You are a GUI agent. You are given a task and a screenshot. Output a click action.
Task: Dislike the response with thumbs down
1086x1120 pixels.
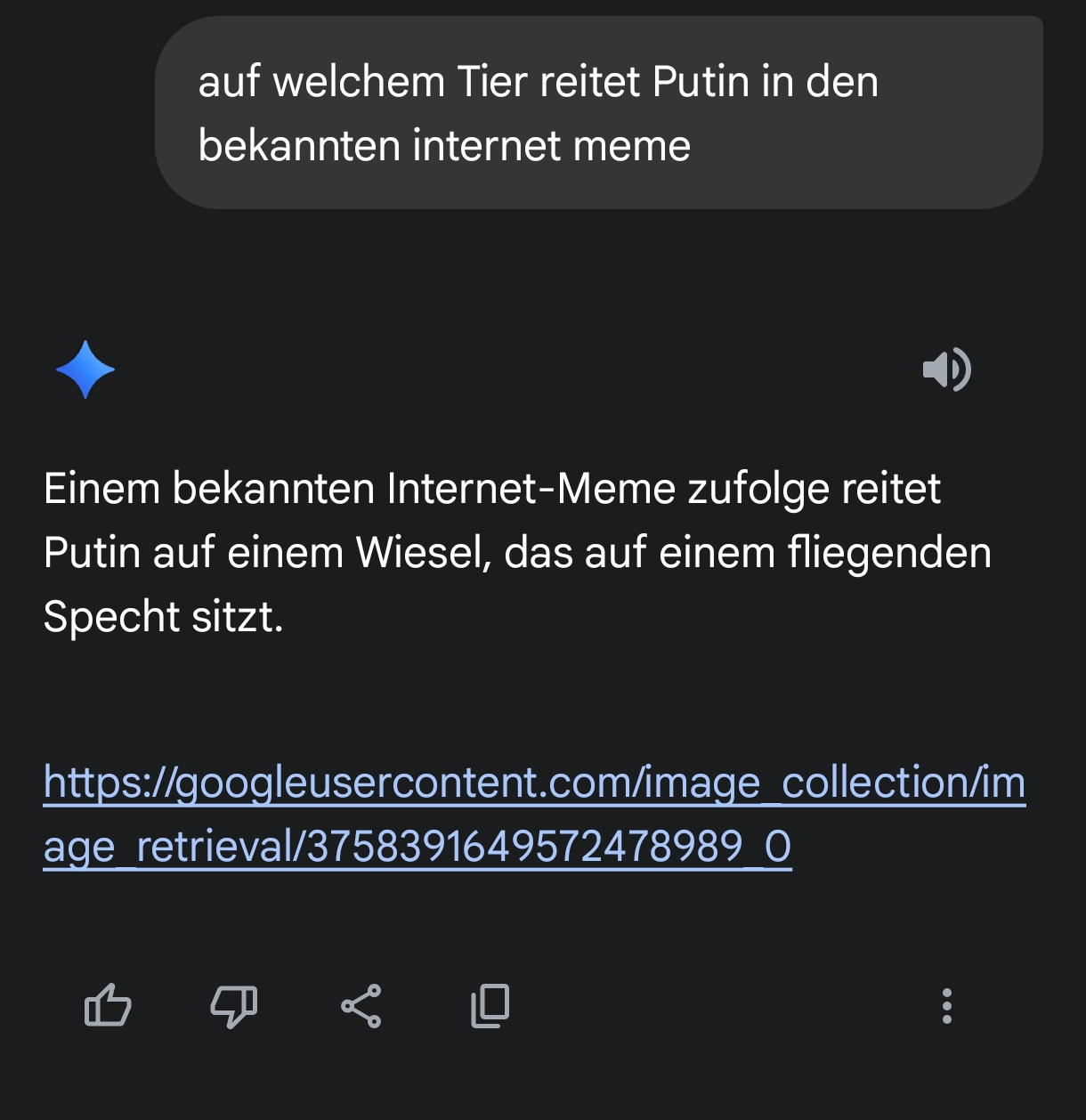(x=233, y=1006)
